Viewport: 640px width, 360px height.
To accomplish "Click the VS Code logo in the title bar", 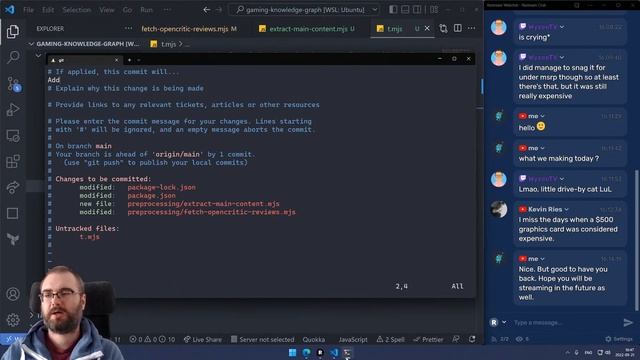I will pos(9,9).
